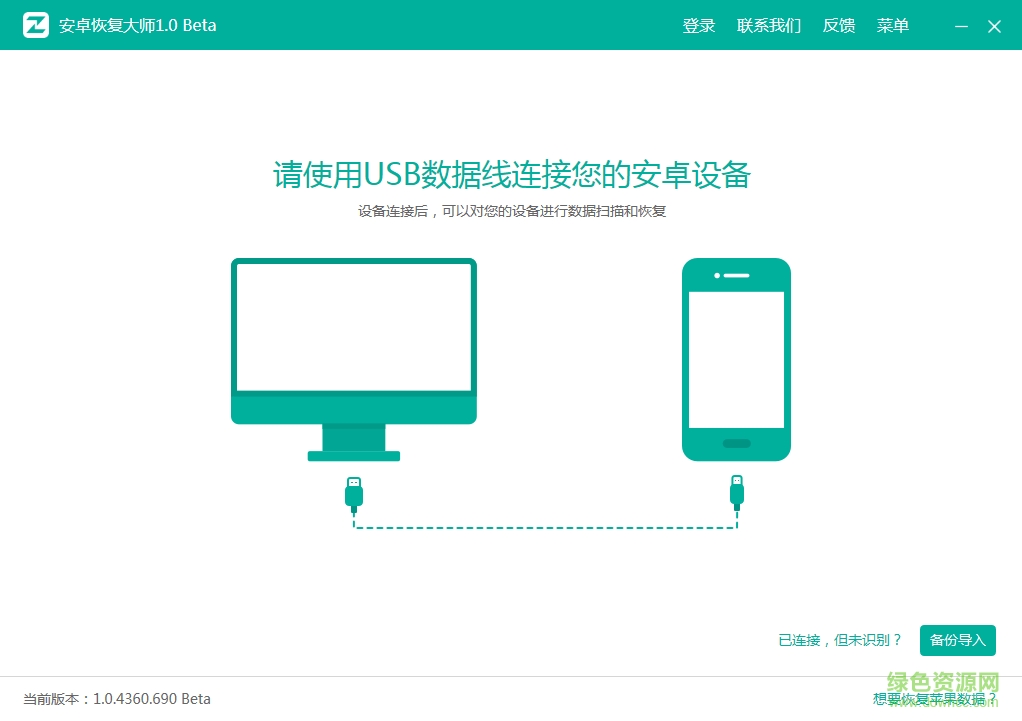Image resolution: width=1022 pixels, height=721 pixels.
Task: Click the Z logo icon in title bar
Action: 36,25
